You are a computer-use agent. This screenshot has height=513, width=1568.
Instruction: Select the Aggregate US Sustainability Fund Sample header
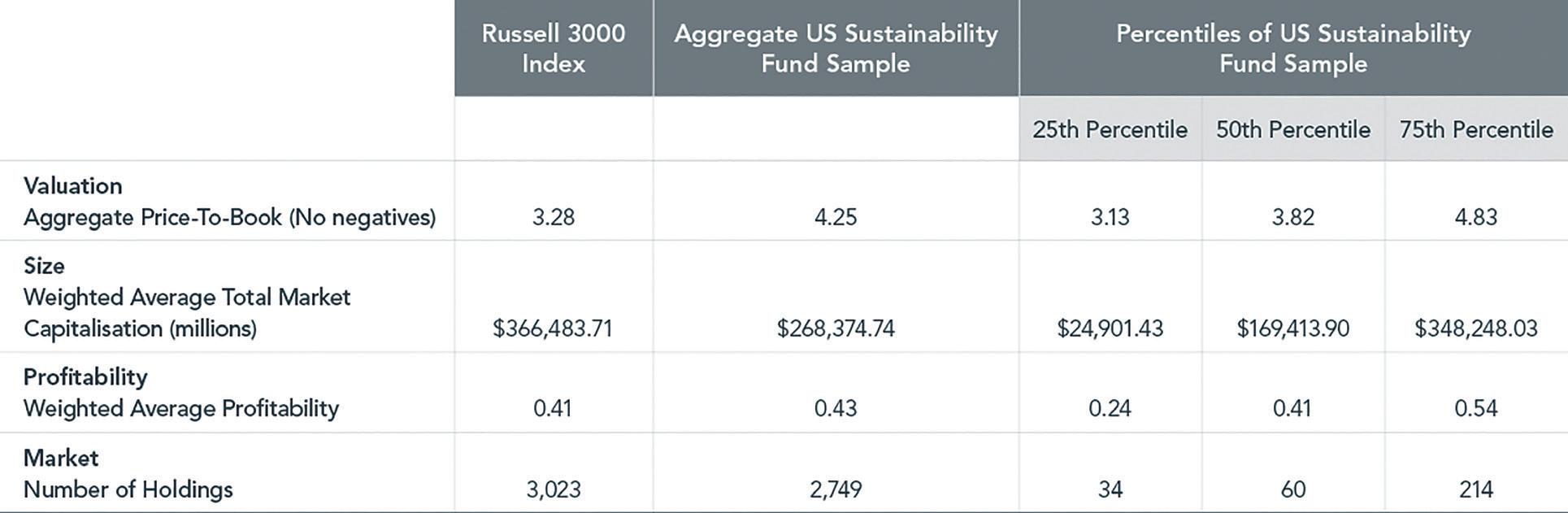pos(836,48)
